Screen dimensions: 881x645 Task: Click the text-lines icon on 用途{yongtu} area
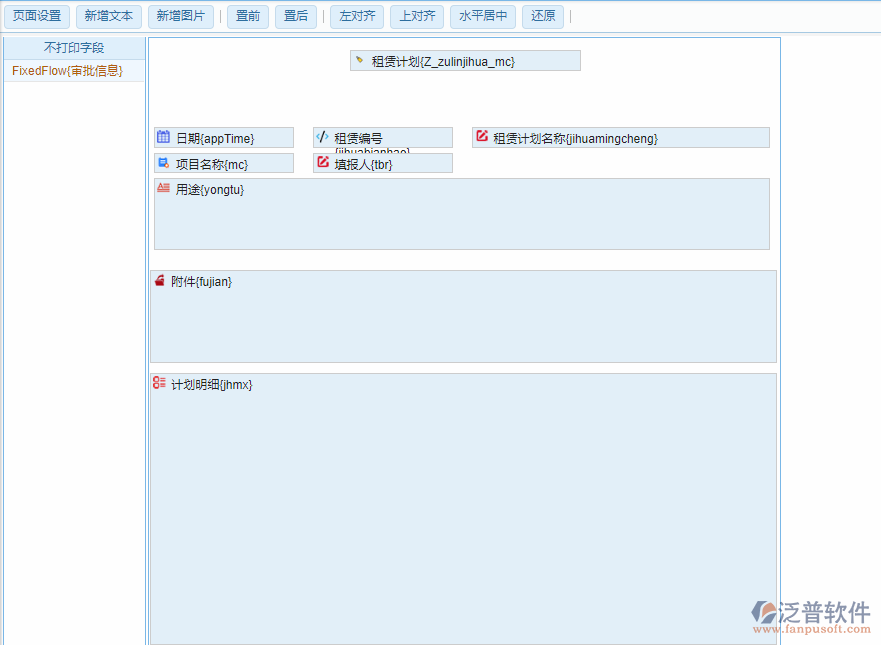(162, 188)
